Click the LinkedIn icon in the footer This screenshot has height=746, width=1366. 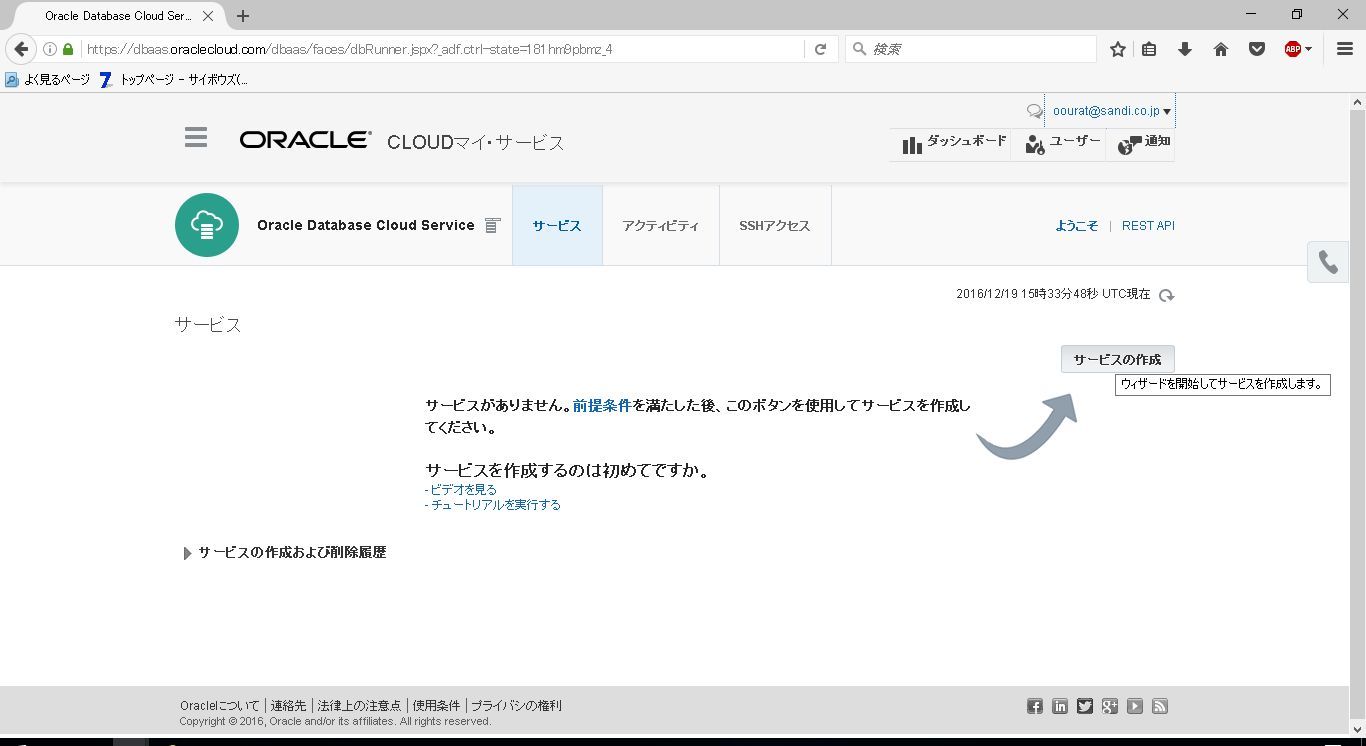coord(1060,707)
